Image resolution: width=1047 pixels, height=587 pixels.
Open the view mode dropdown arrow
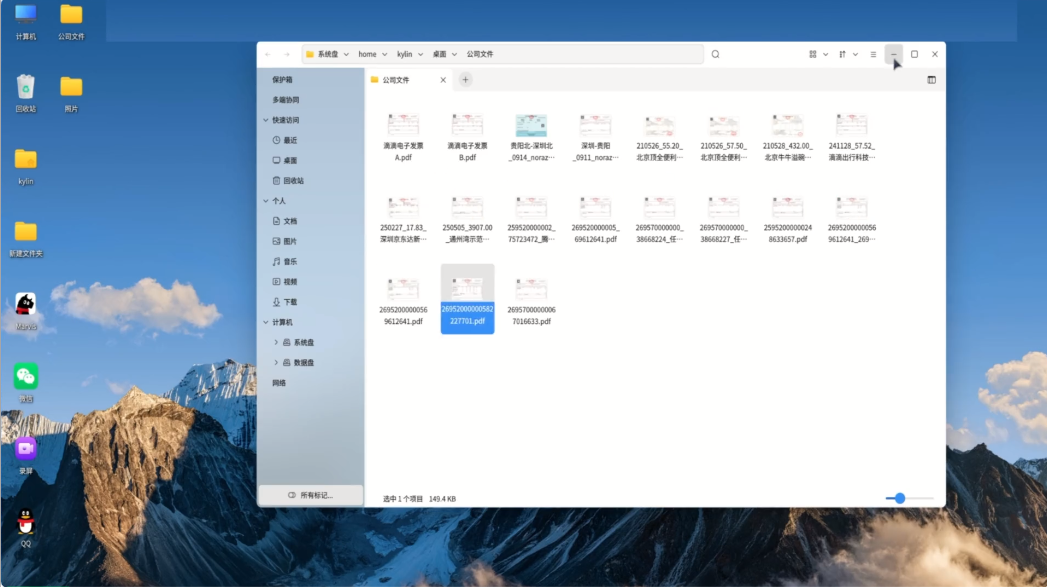[x=826, y=54]
